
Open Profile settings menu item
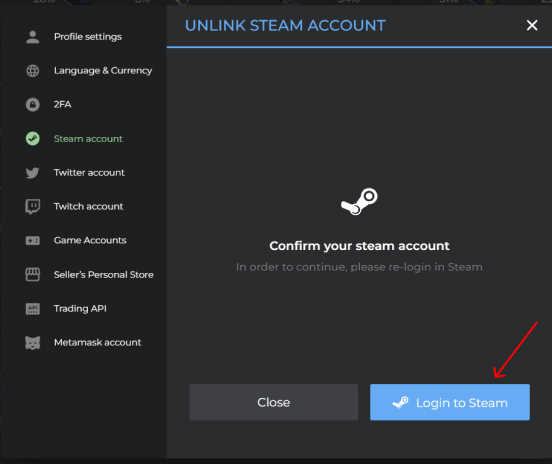pos(88,37)
